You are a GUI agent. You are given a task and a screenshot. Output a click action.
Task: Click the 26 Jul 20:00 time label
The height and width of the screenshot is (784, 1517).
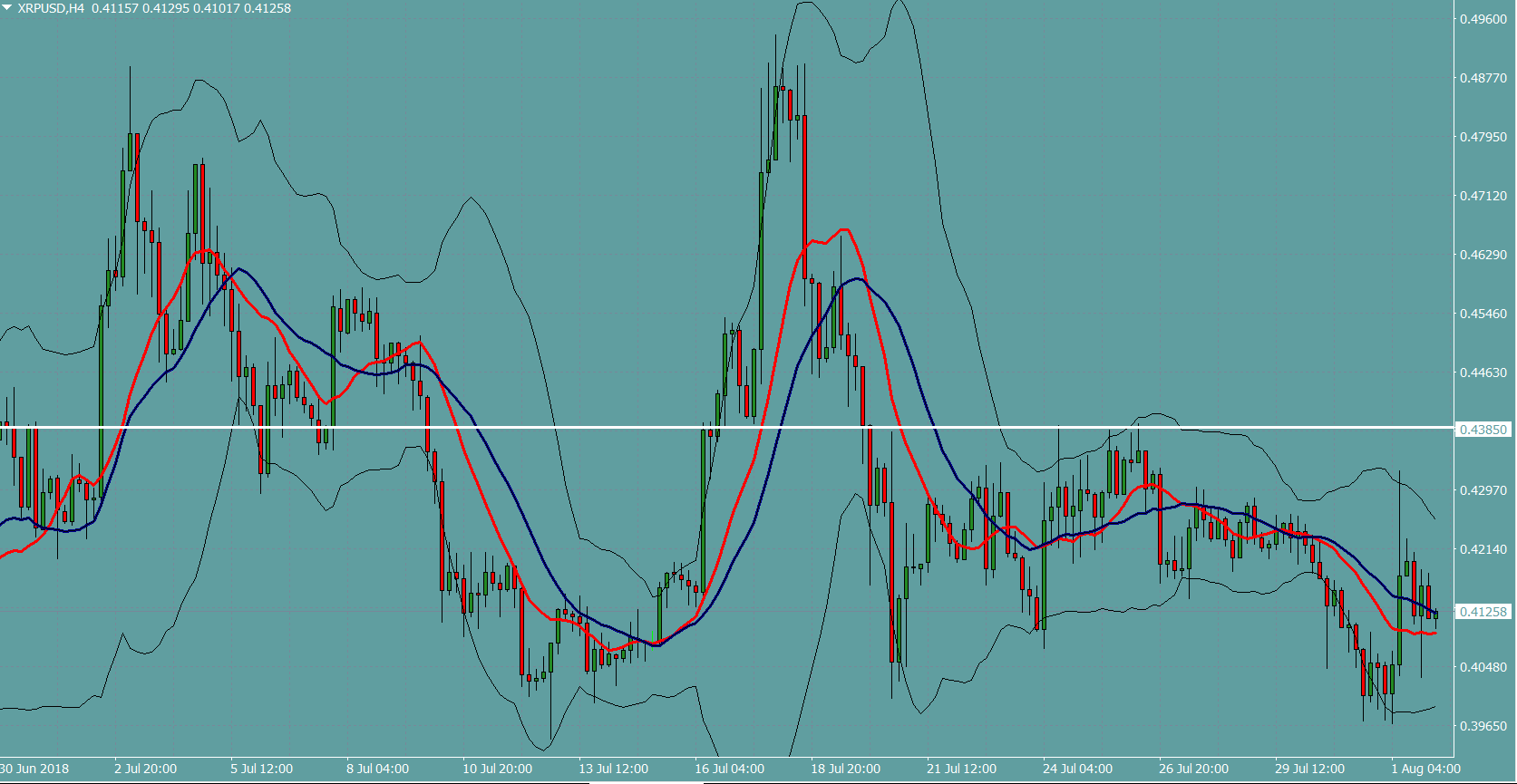point(1194,769)
